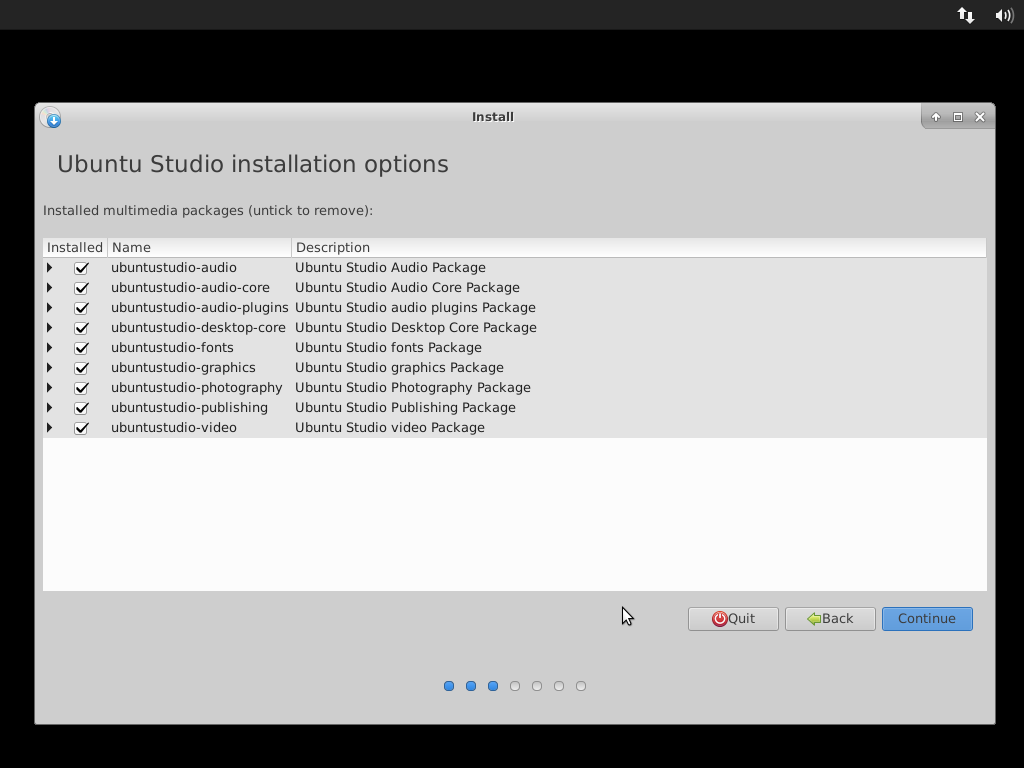1024x768 pixels.
Task: Select the ubuntustudio-audio name text
Action: (174, 268)
